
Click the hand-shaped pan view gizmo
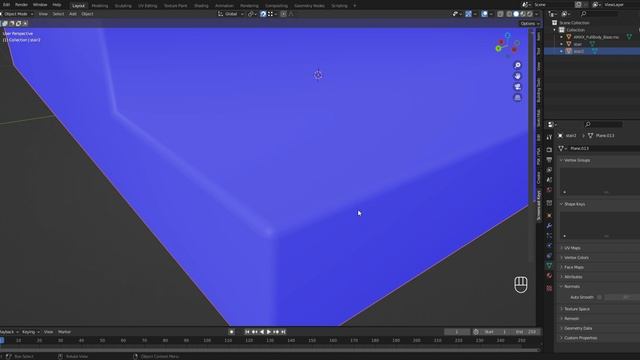518,76
